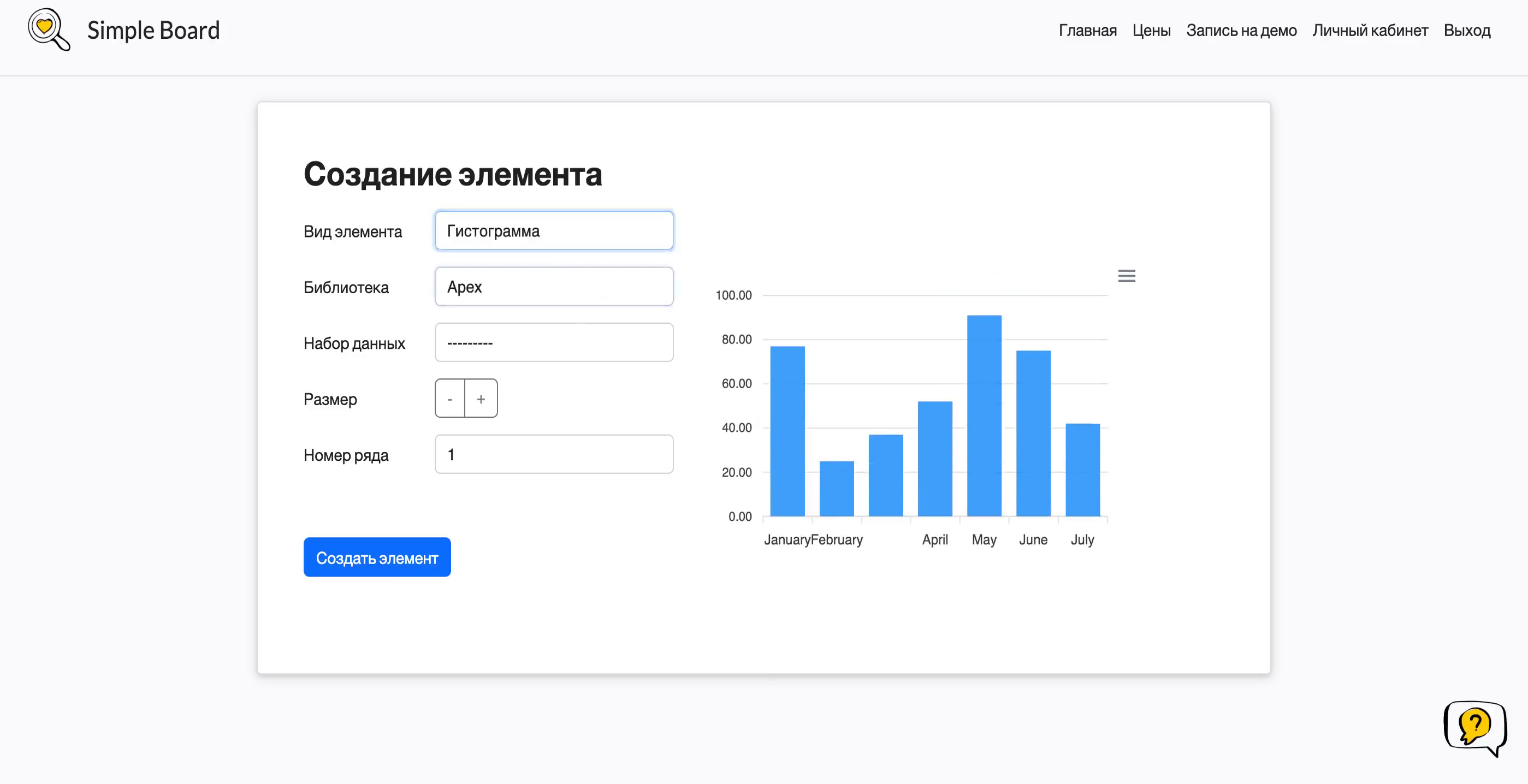Click the 0.00 axis value
This screenshot has height=784, width=1528.
pos(739,516)
